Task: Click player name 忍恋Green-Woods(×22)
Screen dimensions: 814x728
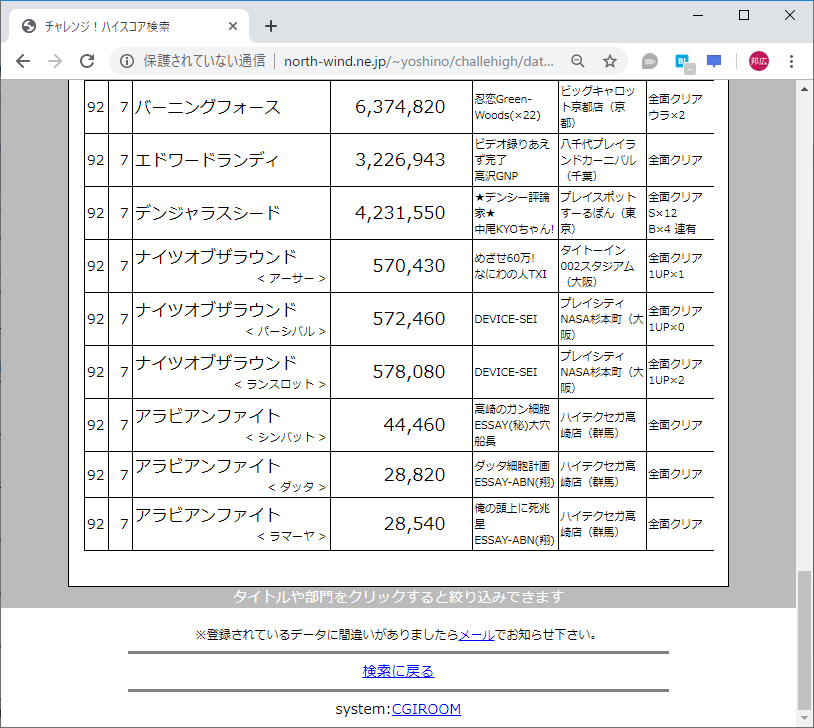Action: click(x=507, y=107)
